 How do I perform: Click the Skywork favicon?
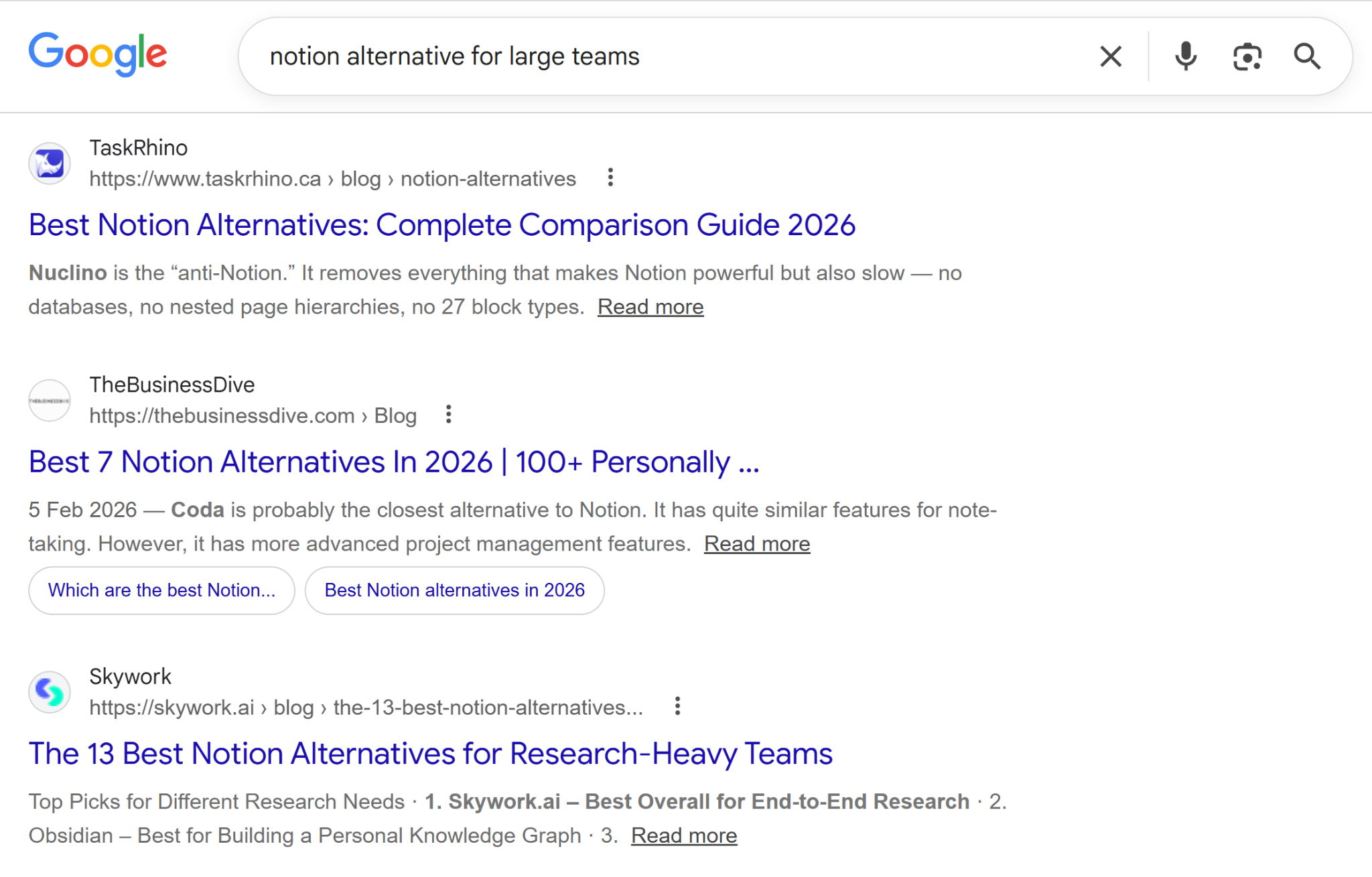point(50,691)
